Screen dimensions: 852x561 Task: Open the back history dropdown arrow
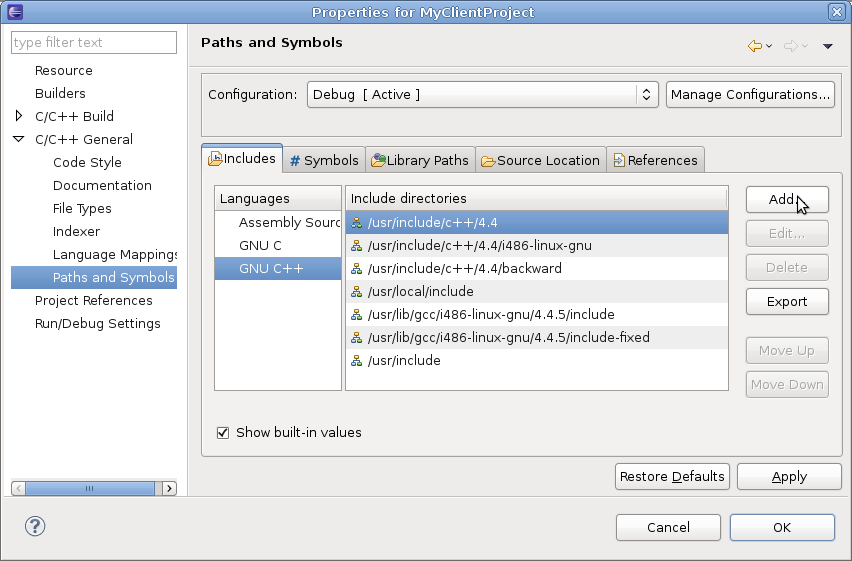pyautogui.click(x=769, y=46)
